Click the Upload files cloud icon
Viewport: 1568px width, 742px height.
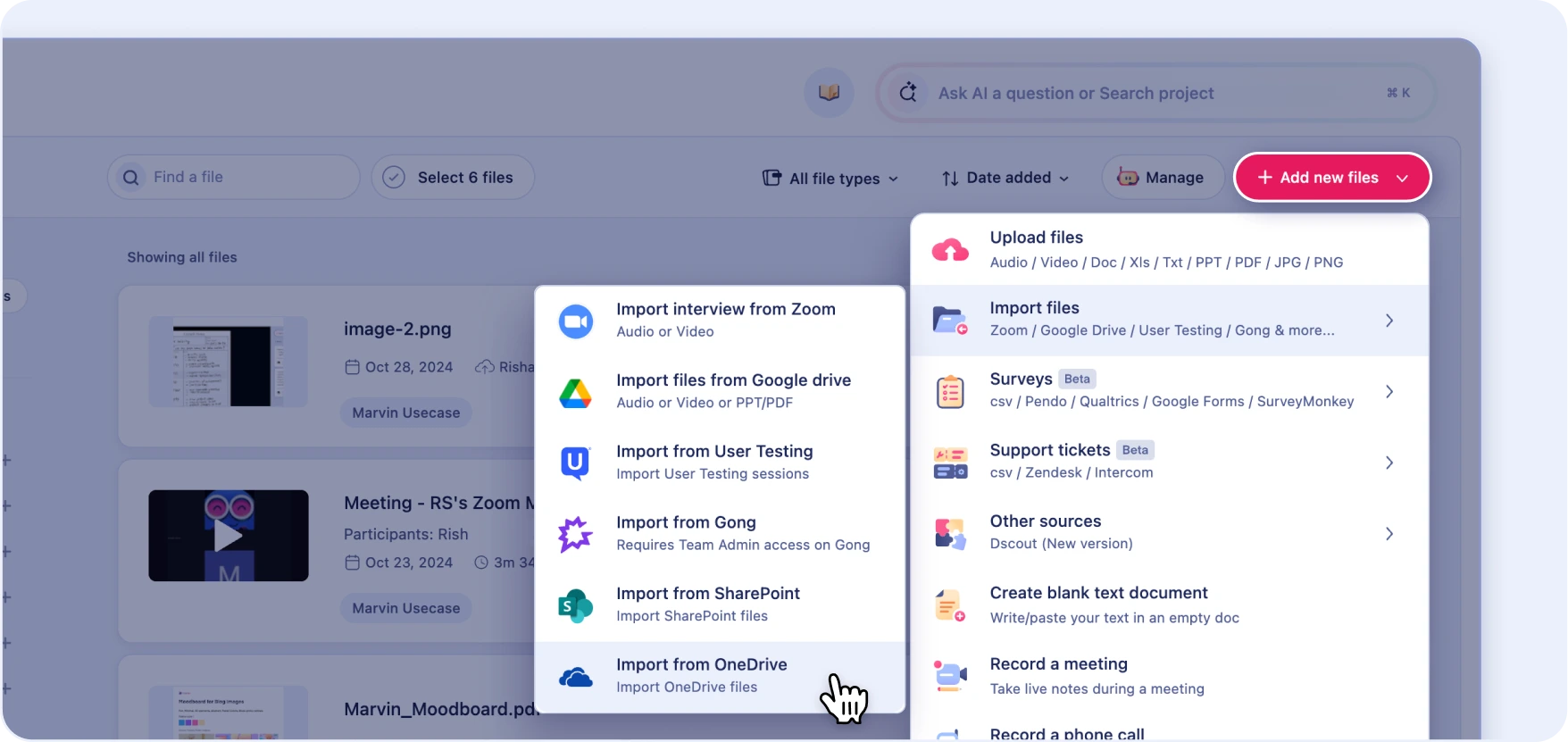[x=950, y=250]
